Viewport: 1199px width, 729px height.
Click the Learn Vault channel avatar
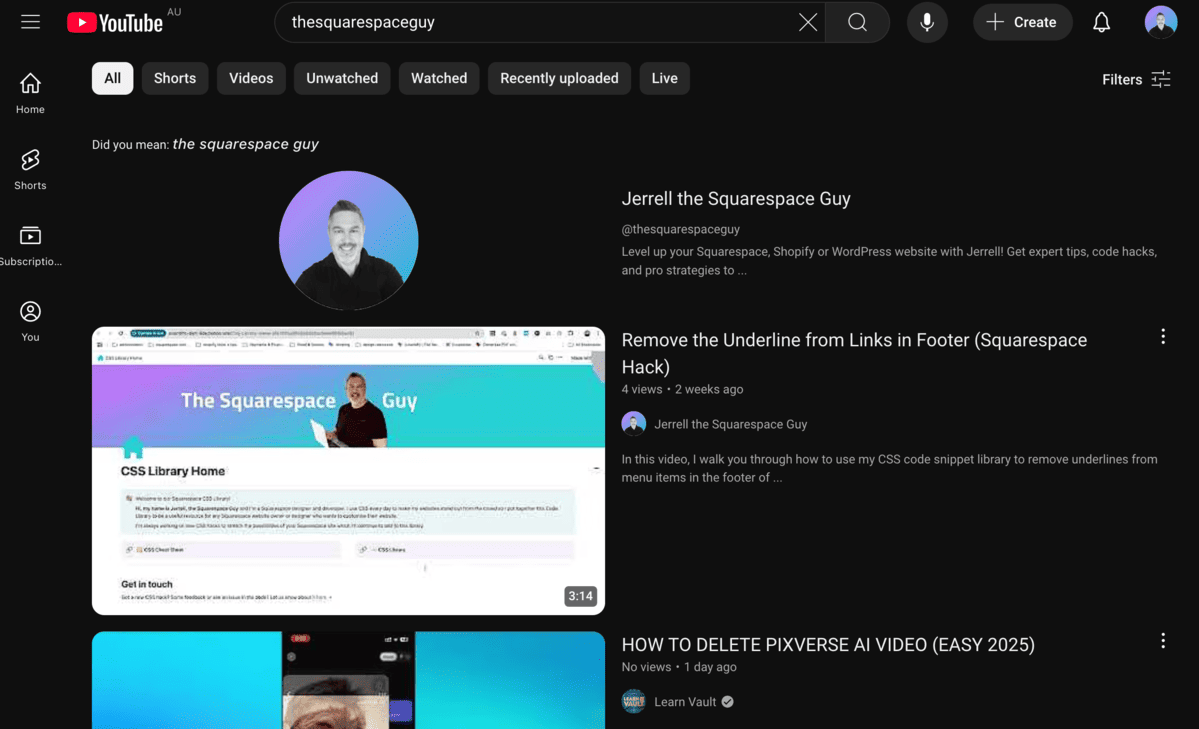click(x=633, y=701)
